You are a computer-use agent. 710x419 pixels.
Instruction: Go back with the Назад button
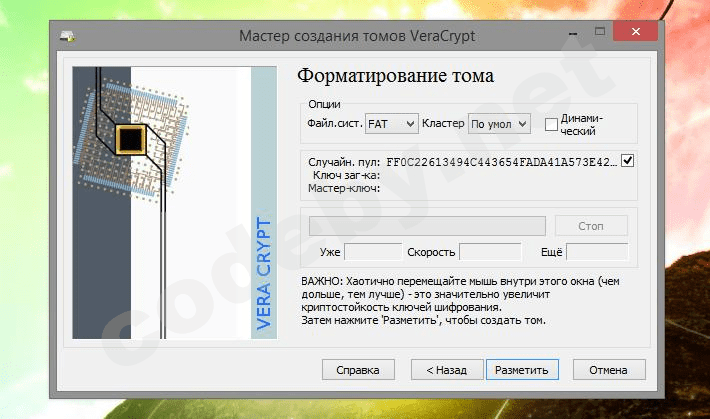click(446, 370)
